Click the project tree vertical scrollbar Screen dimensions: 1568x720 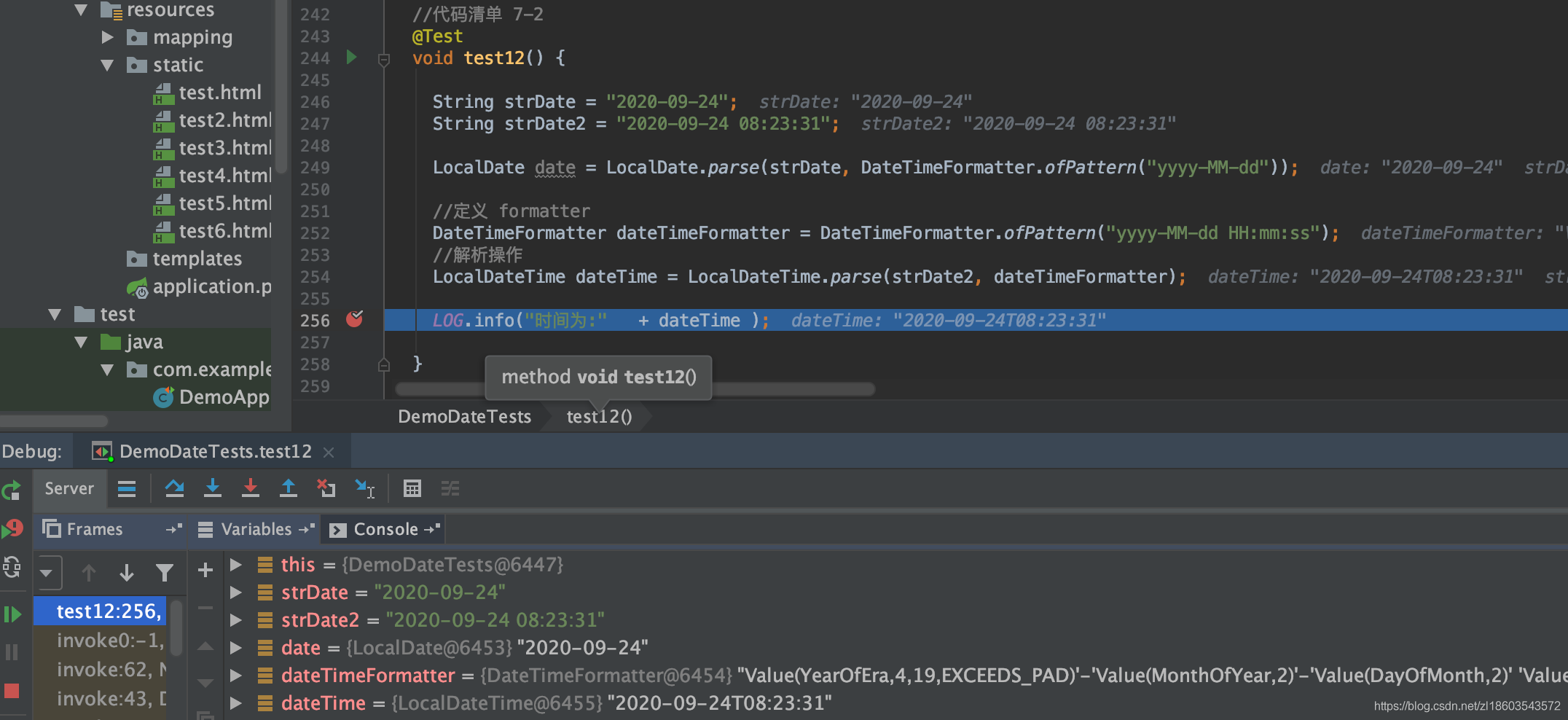point(281,87)
